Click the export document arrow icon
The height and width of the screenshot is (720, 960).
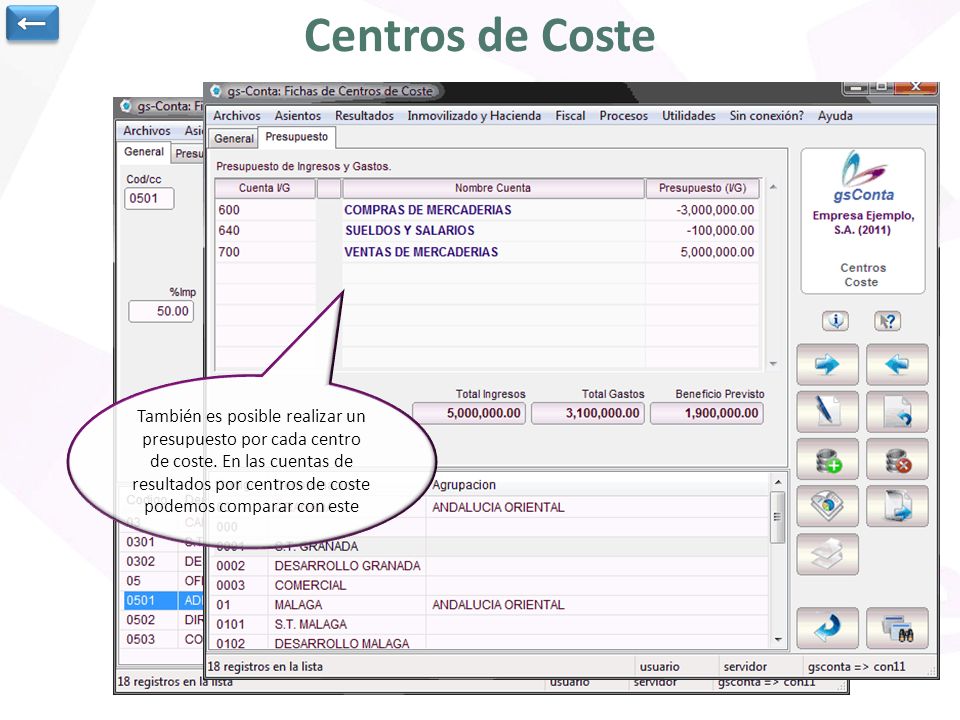(x=897, y=506)
